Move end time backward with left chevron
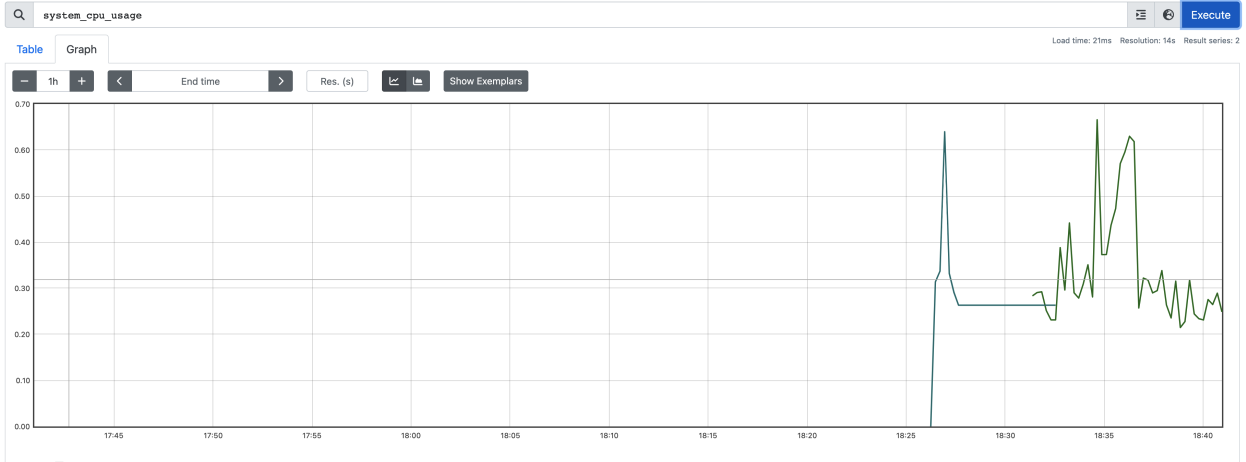This screenshot has width=1246, height=462. [120, 81]
